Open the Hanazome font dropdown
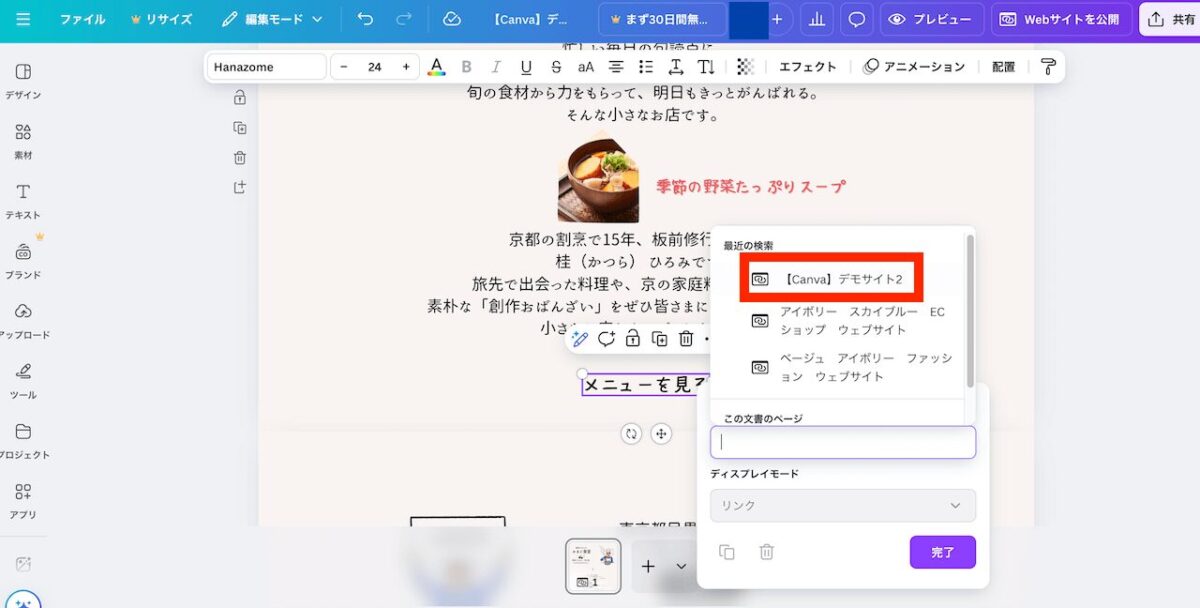 [x=266, y=67]
